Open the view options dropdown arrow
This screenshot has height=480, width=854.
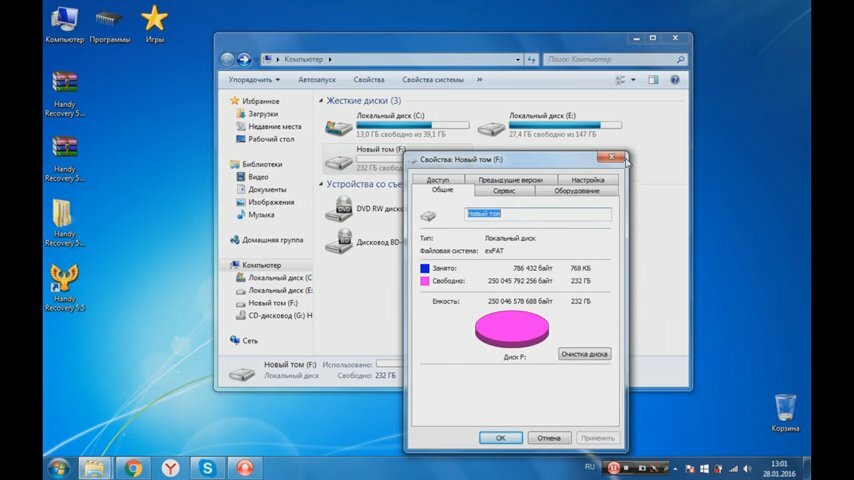coord(633,80)
